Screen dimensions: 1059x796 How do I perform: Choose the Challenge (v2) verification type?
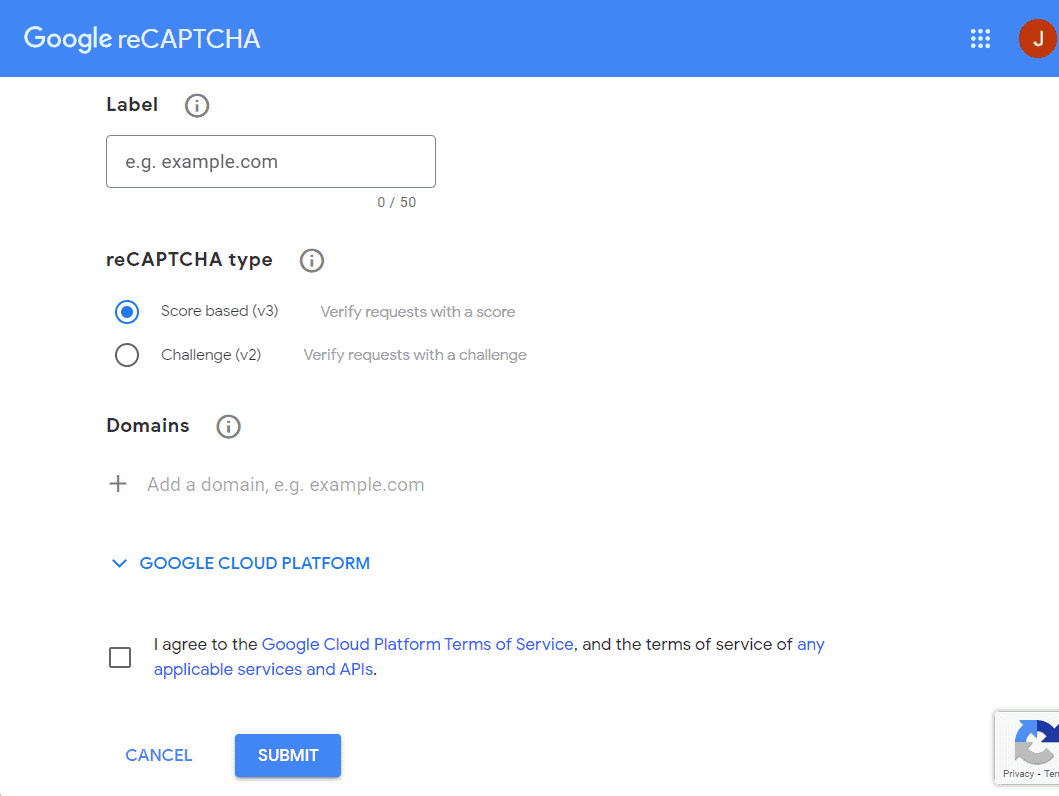(x=127, y=355)
